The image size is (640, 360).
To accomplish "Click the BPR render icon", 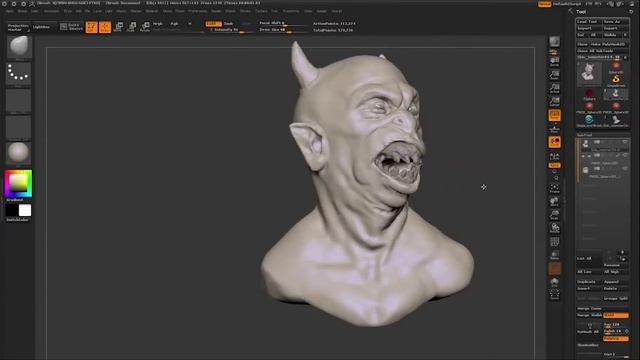I will [x=554, y=43].
